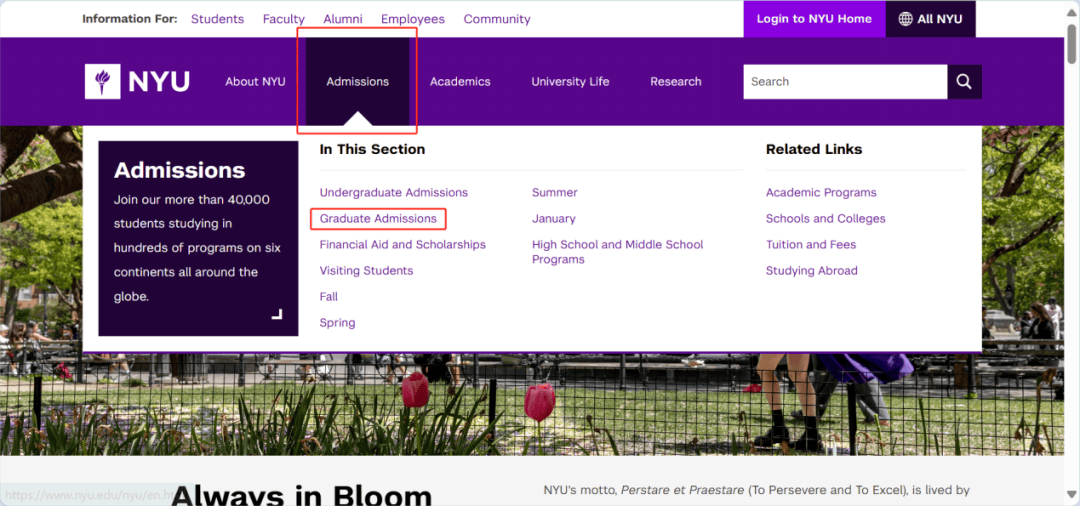Viewport: 1080px width, 506px height.
Task: Select the Fall link
Action: click(x=329, y=297)
